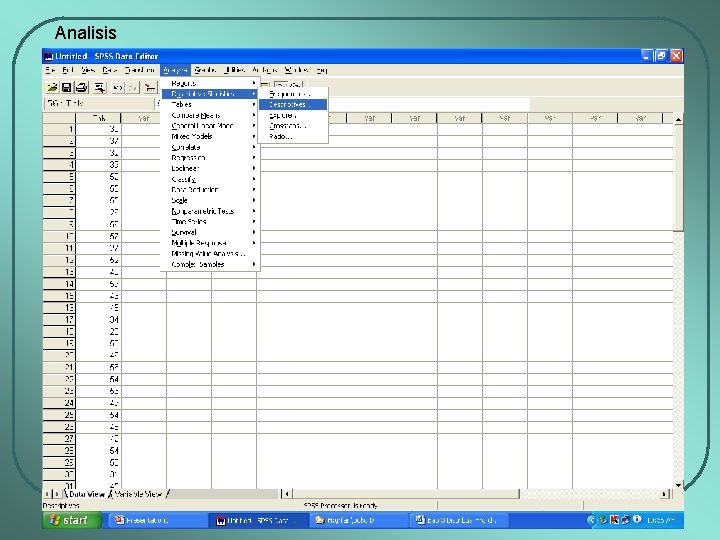Switch to the Data View tab

coord(87,494)
